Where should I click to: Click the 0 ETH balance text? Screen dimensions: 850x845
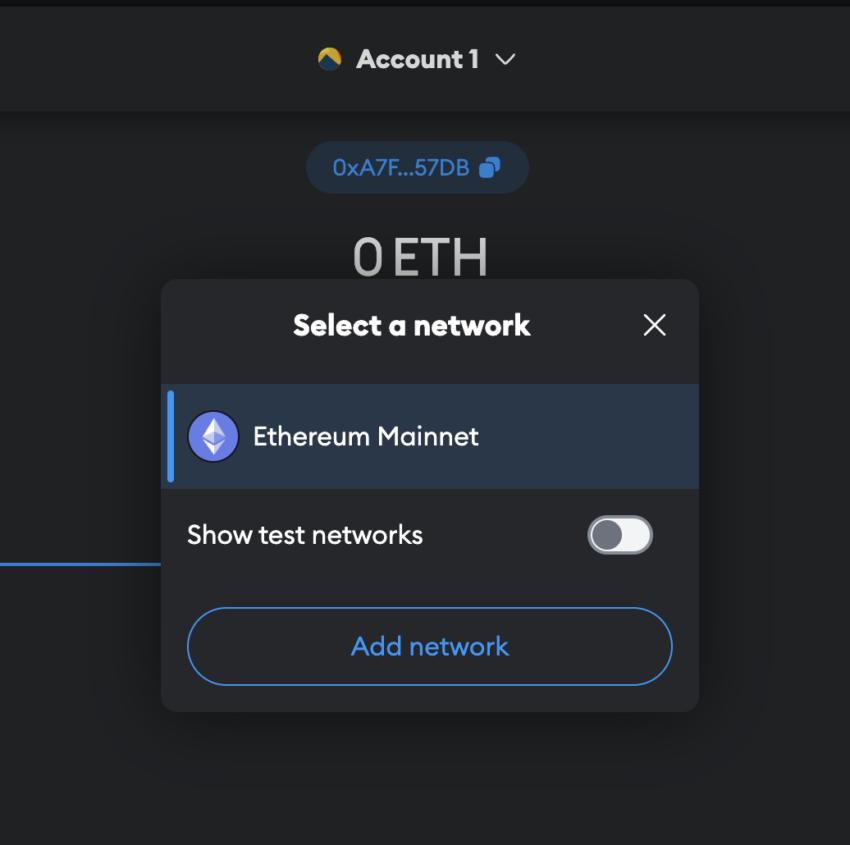pos(420,257)
